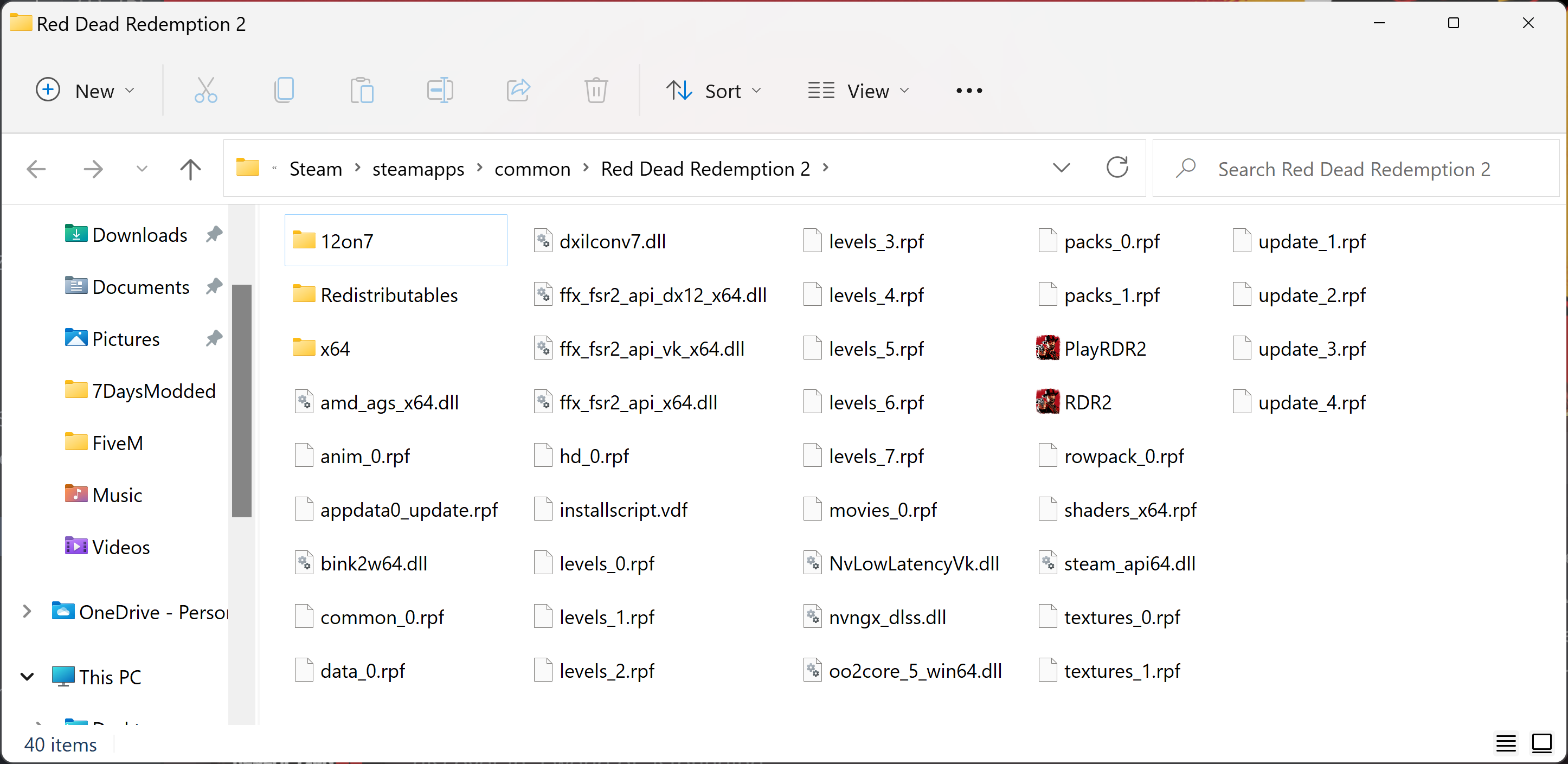Select file dxilconv7.dll
This screenshot has height=764, width=1568.
[600, 241]
